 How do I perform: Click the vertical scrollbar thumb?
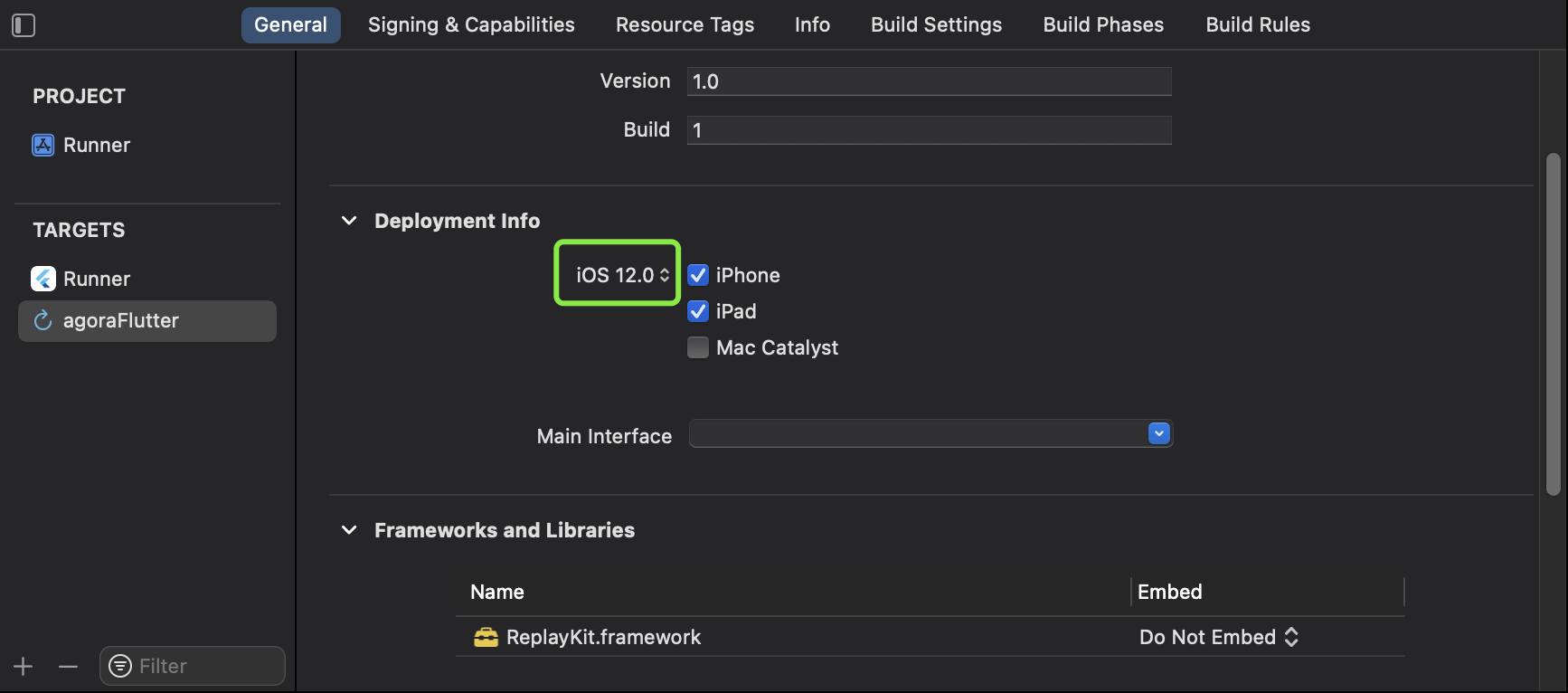[x=1554, y=324]
